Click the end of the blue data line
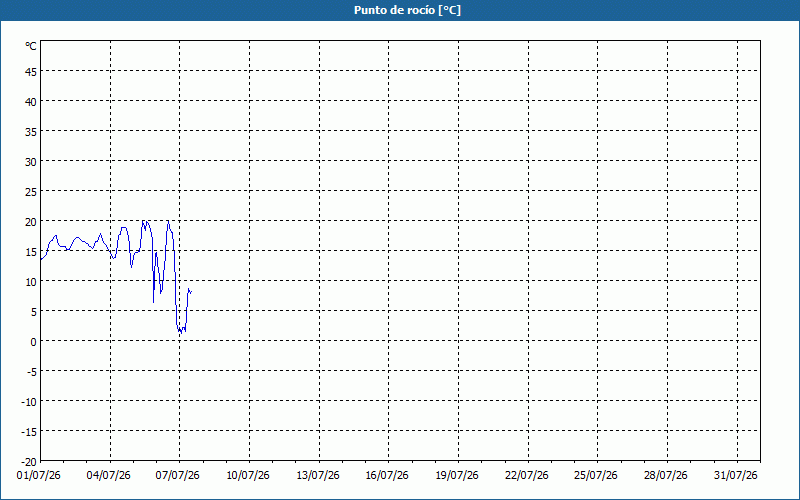This screenshot has height=500, width=800. tap(191, 291)
